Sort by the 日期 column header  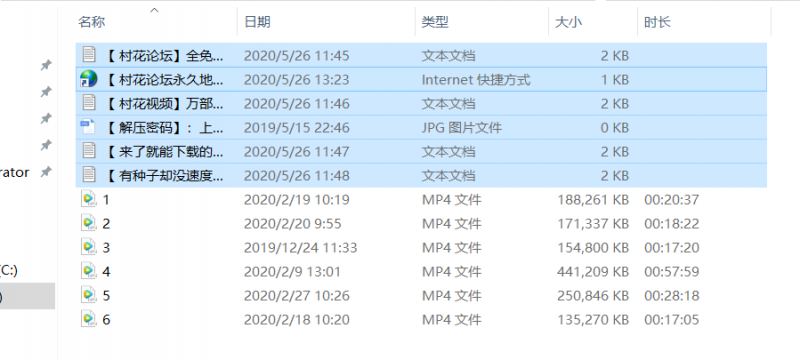pyautogui.click(x=257, y=22)
